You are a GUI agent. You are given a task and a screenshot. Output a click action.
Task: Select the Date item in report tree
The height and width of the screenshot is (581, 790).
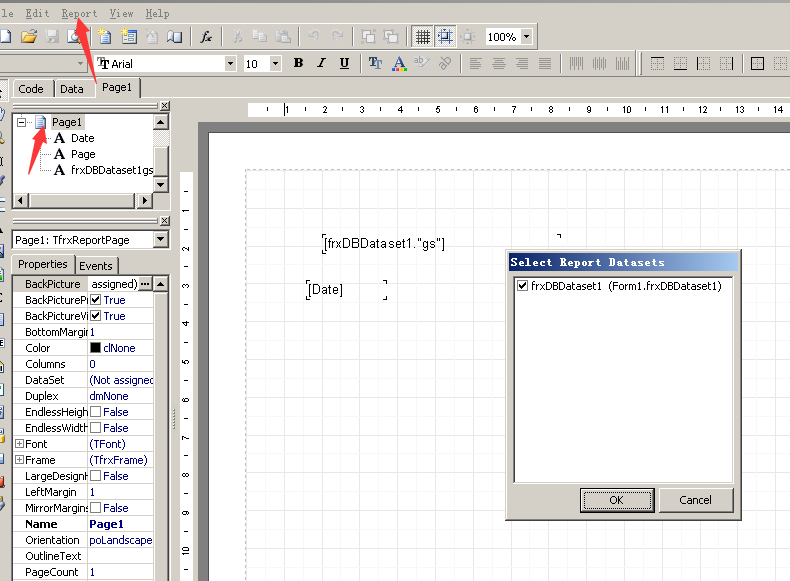point(82,138)
